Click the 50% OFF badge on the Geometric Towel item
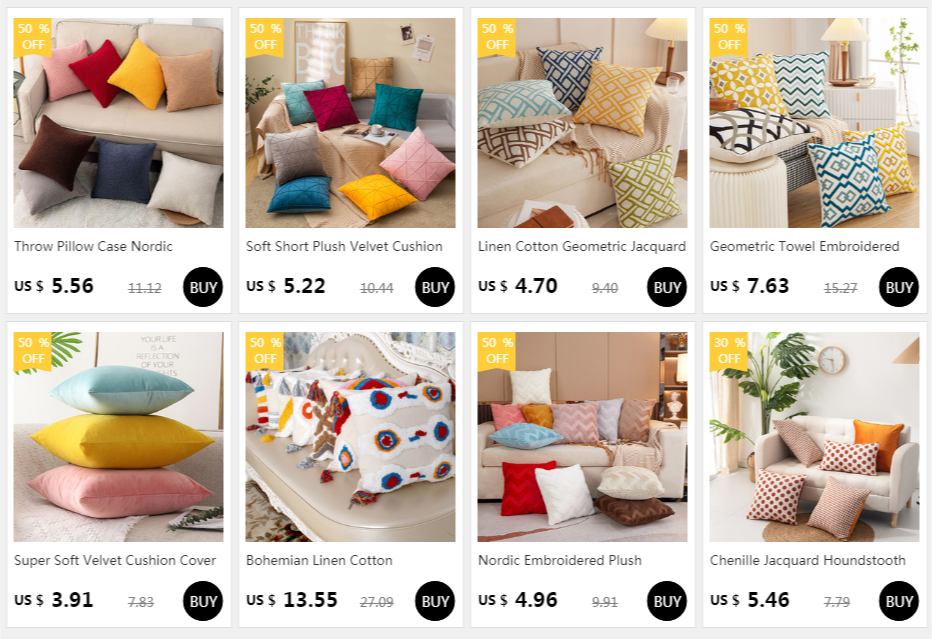 coord(728,37)
